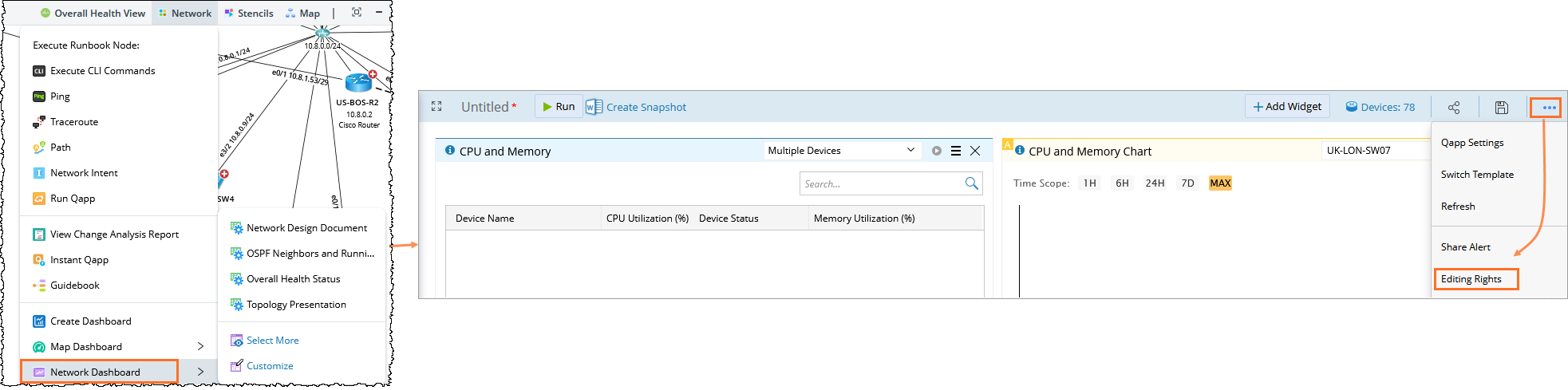The image size is (1568, 390).
Task: Open the three-dot more options menu
Action: pyautogui.click(x=1549, y=108)
